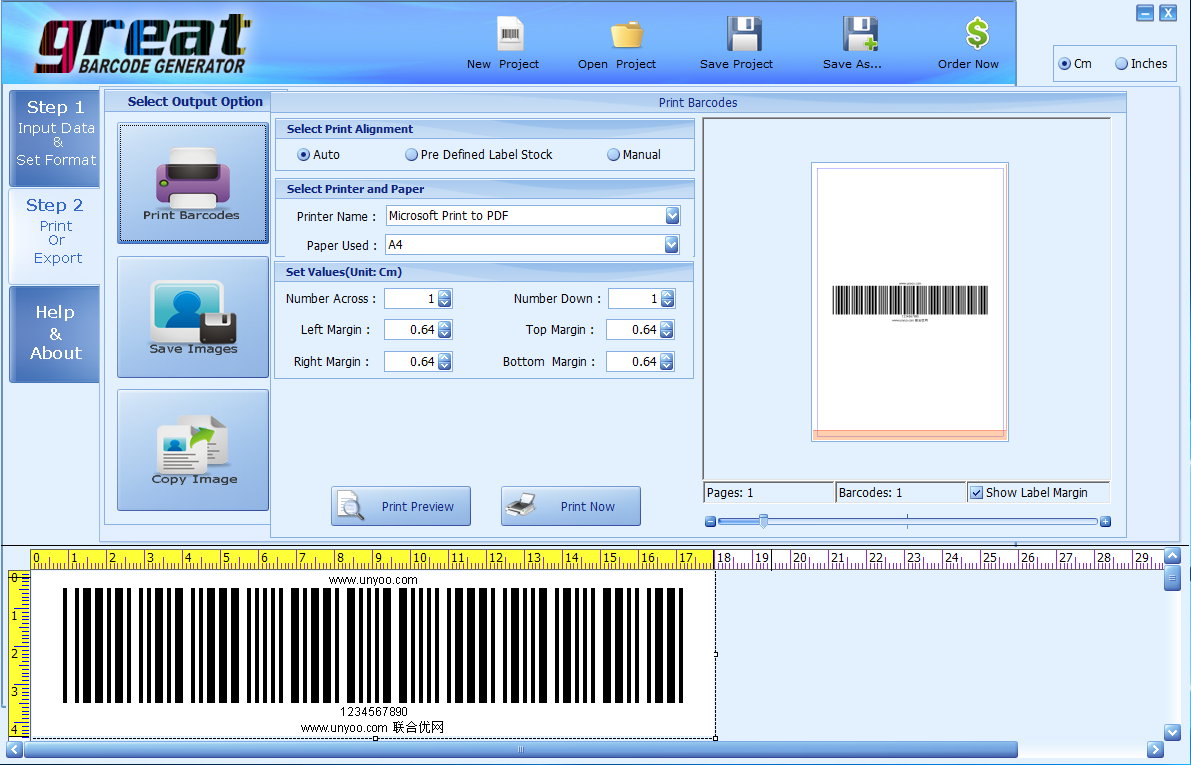Click the Save As toolbar icon
The width and height of the screenshot is (1191, 765).
tap(859, 35)
